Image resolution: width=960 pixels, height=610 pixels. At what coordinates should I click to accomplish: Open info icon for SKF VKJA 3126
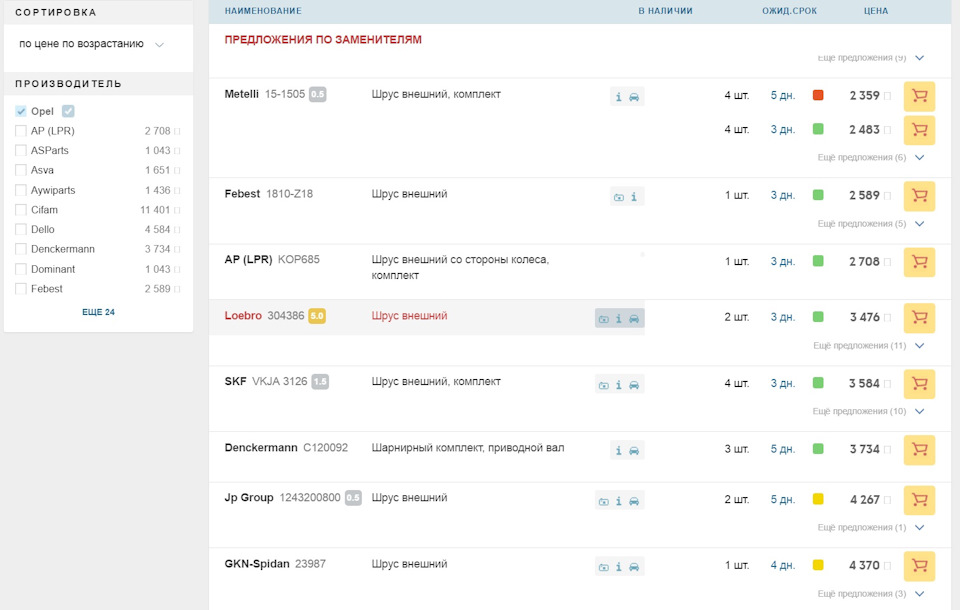pos(618,385)
